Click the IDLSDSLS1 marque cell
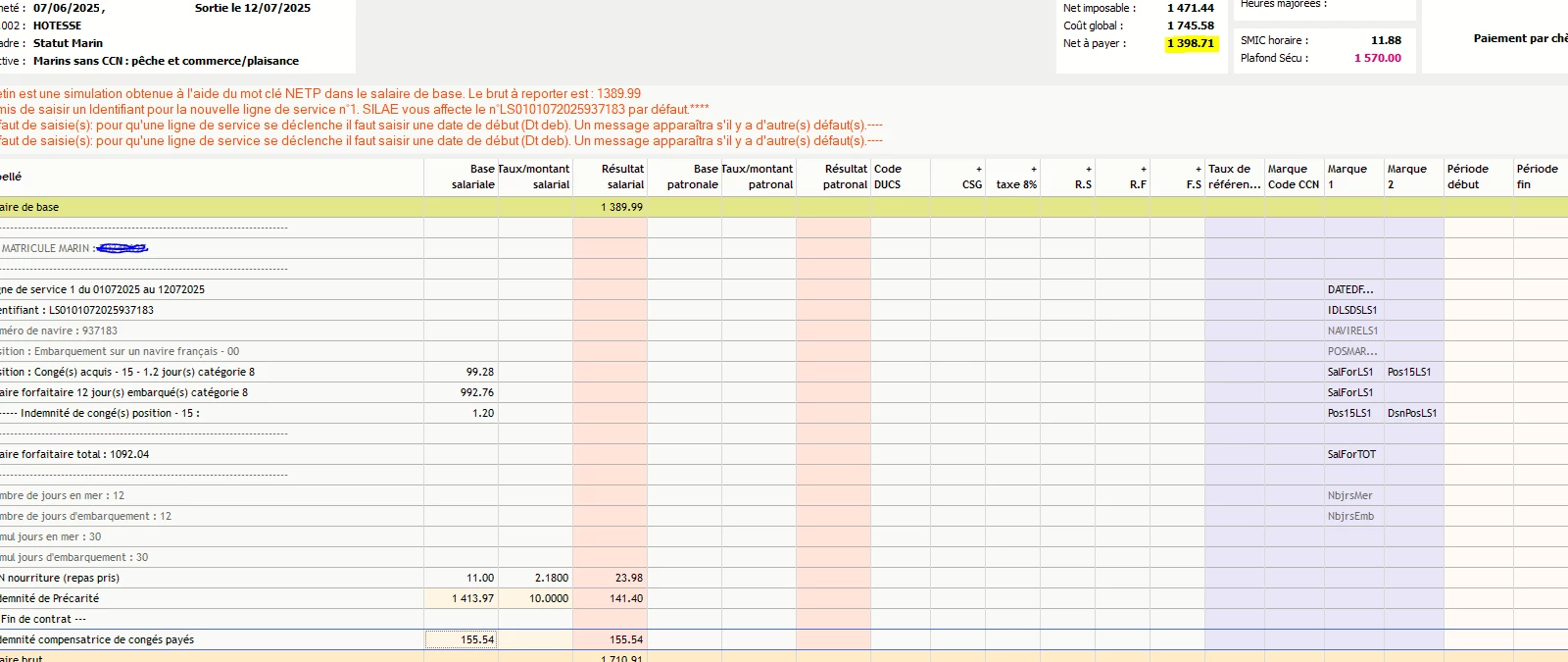This screenshot has width=1568, height=662. click(x=1354, y=310)
